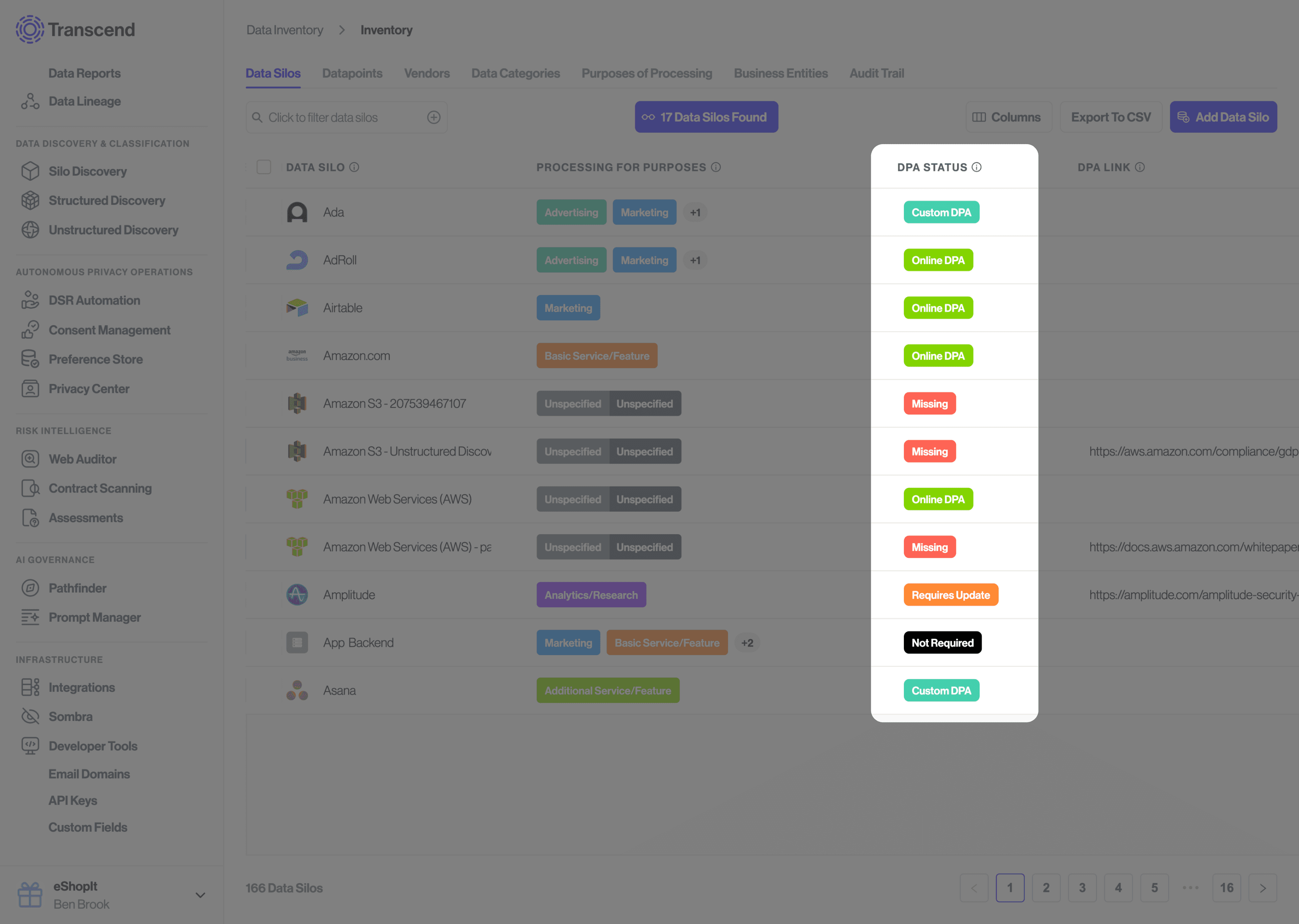The height and width of the screenshot is (924, 1299).
Task: Click the Asana silo logo
Action: (297, 690)
